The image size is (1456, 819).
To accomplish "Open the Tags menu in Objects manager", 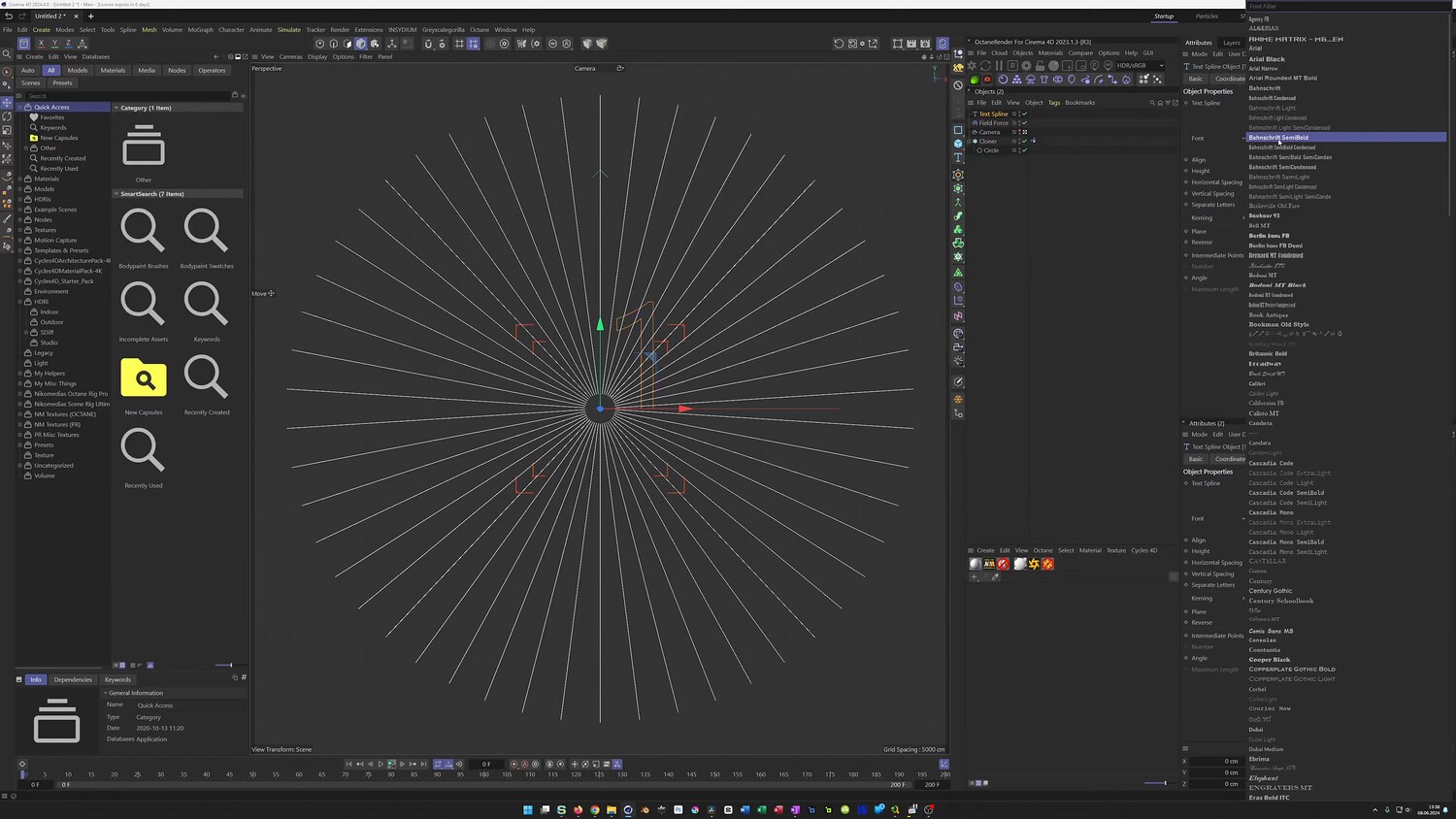I will tap(1054, 103).
